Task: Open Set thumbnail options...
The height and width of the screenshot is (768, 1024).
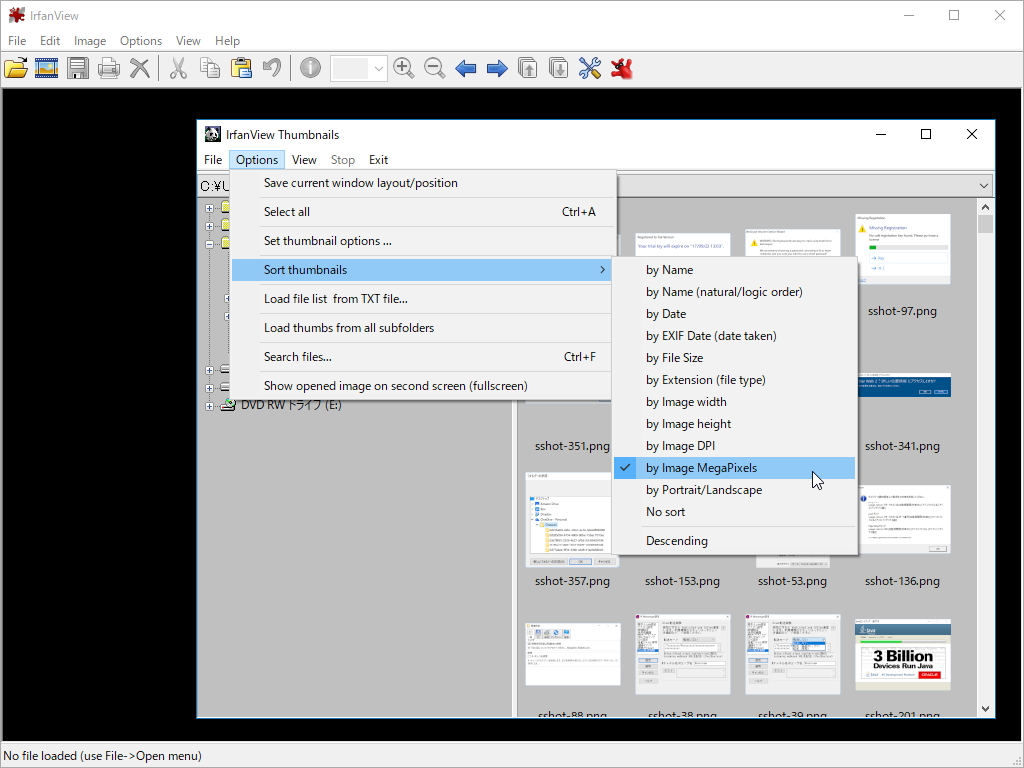Action: (x=422, y=241)
